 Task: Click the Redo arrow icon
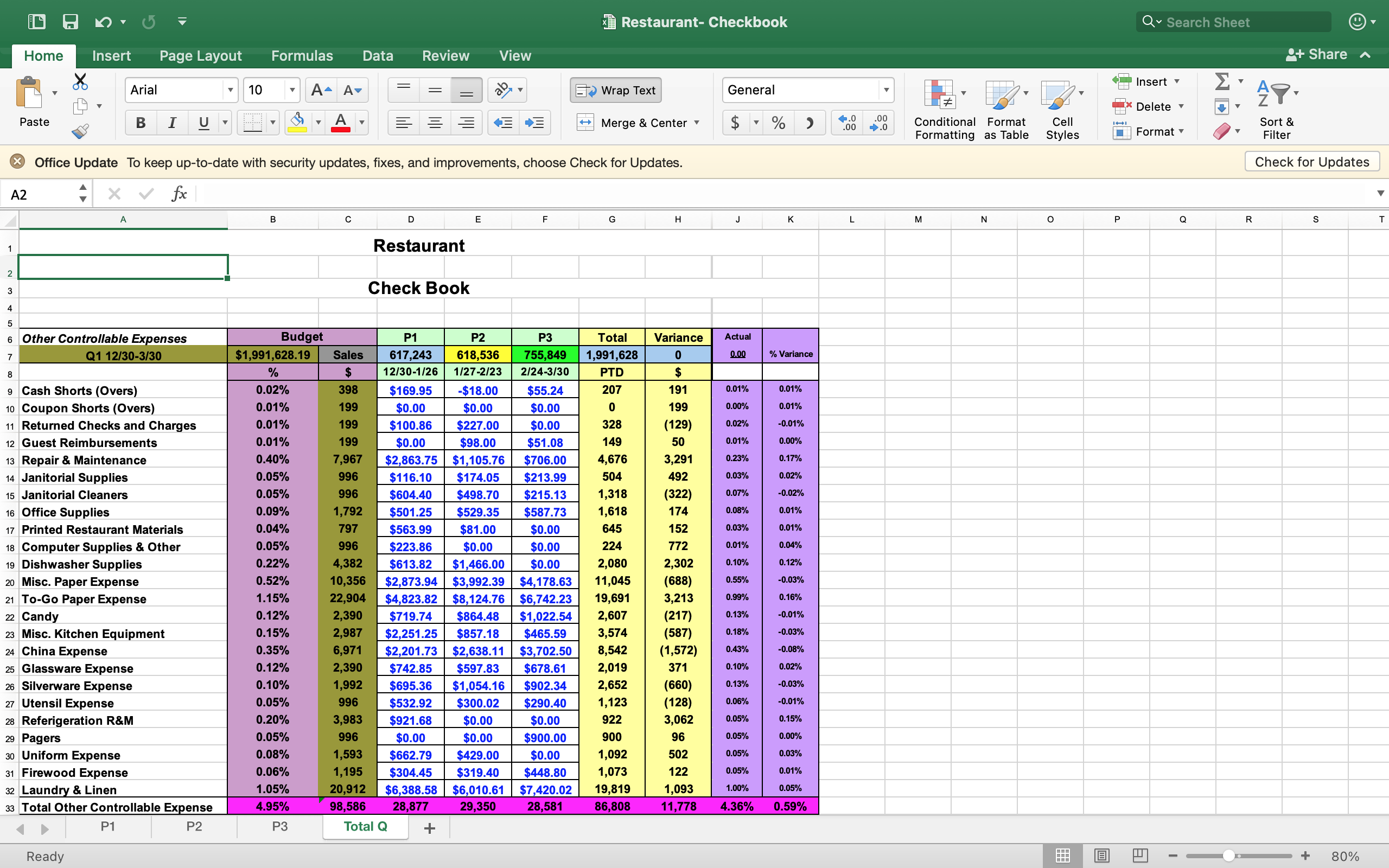pyautogui.click(x=149, y=22)
